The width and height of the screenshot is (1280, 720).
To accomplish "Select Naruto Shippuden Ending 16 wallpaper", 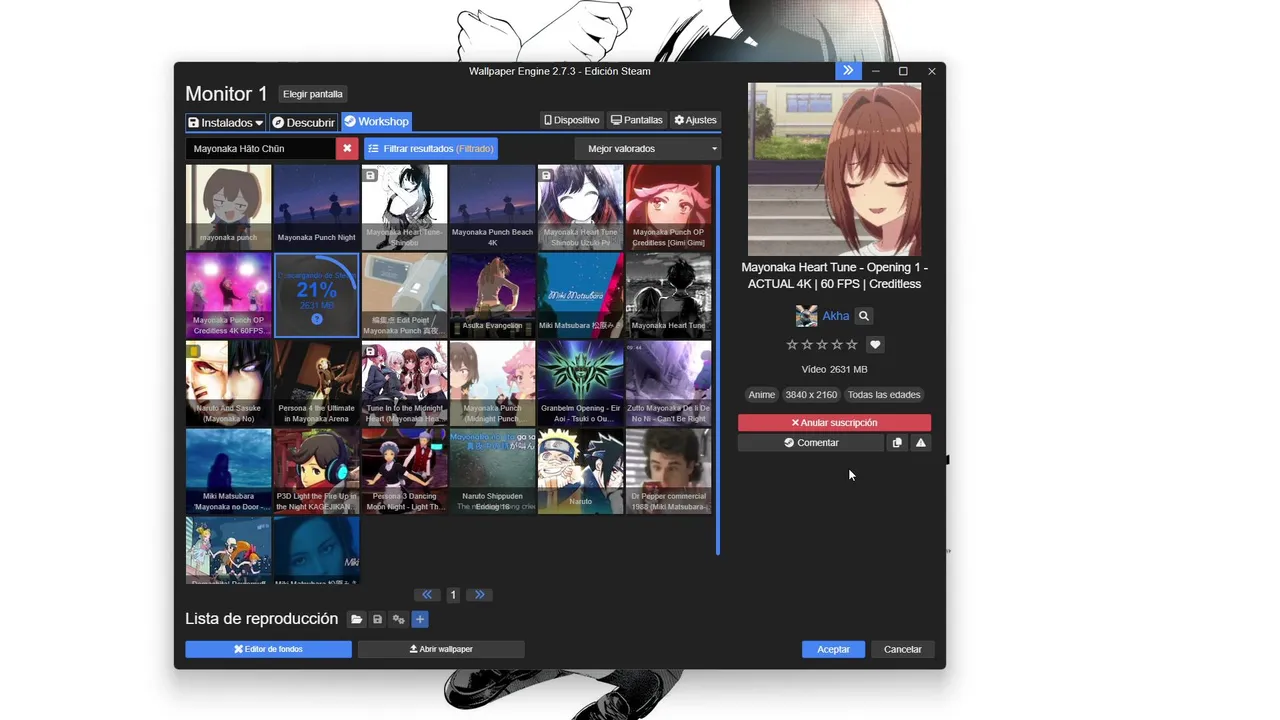I will click(x=492, y=471).
